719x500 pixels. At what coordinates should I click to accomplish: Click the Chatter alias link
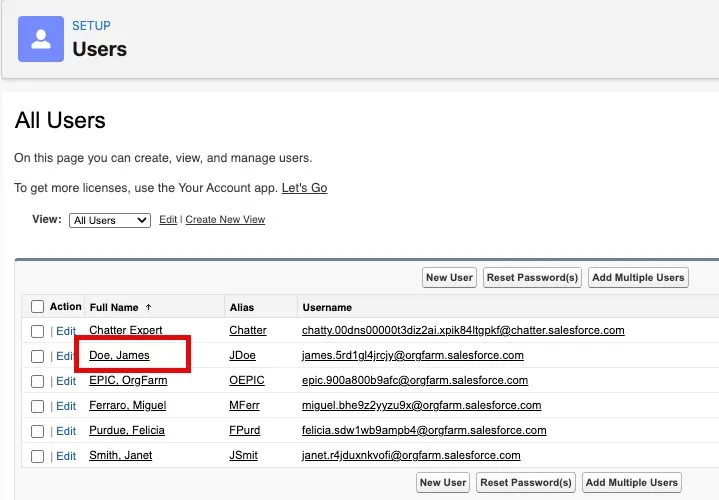[248, 330]
